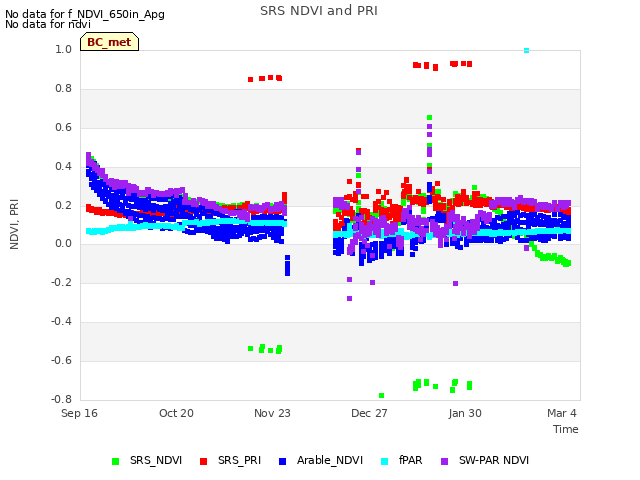Click the 0.6 y-axis tick label
The image size is (640, 480).
pyautogui.click(x=63, y=127)
